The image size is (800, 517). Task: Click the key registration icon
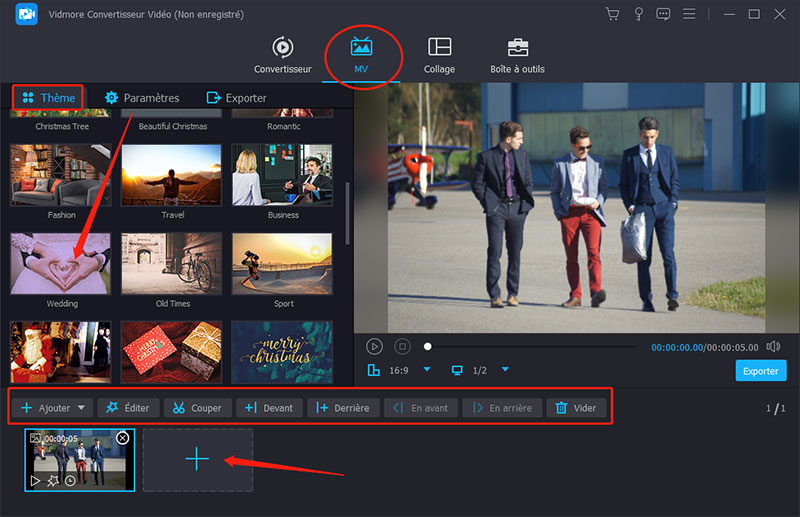(638, 14)
